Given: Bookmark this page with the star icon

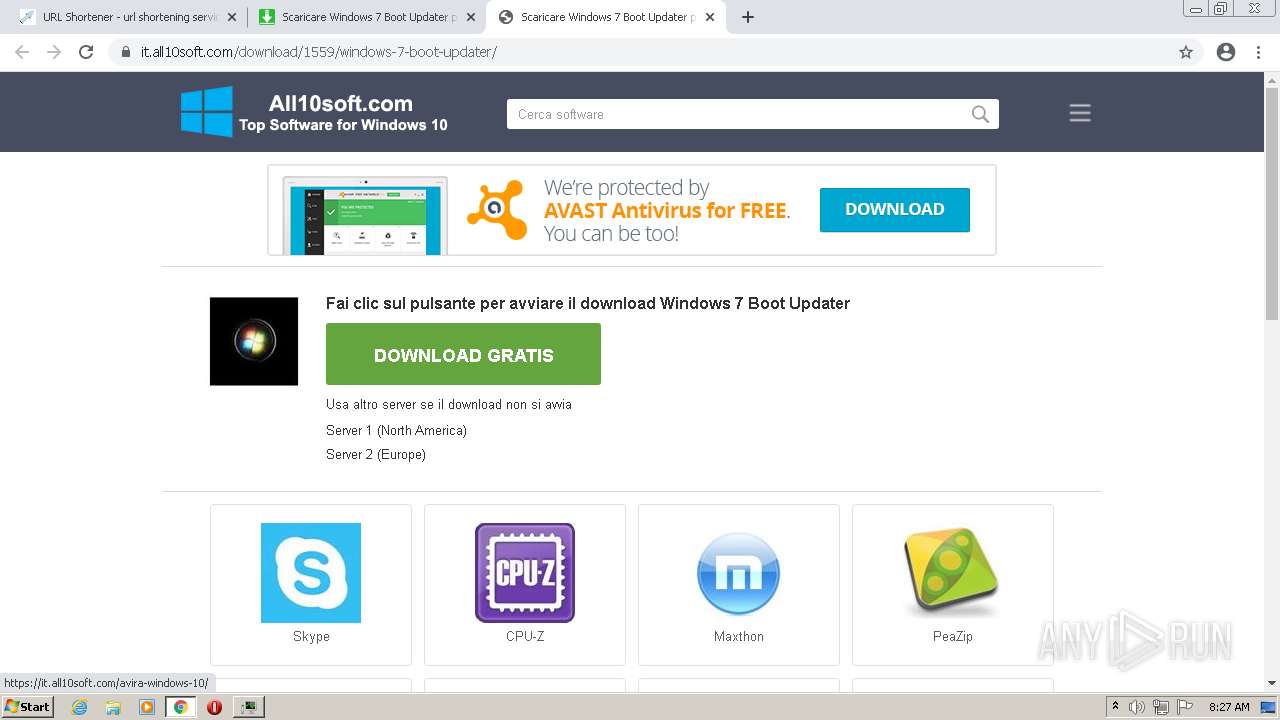Looking at the screenshot, I should click(1186, 52).
